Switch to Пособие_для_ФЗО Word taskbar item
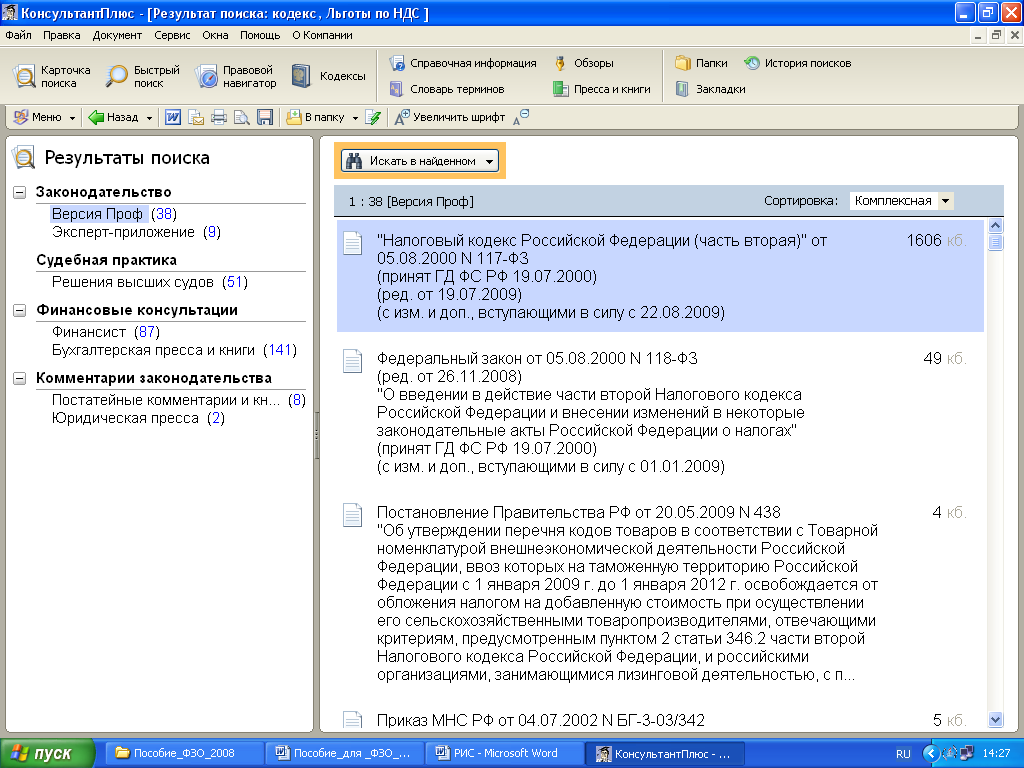This screenshot has height=768, width=1024. (x=344, y=754)
